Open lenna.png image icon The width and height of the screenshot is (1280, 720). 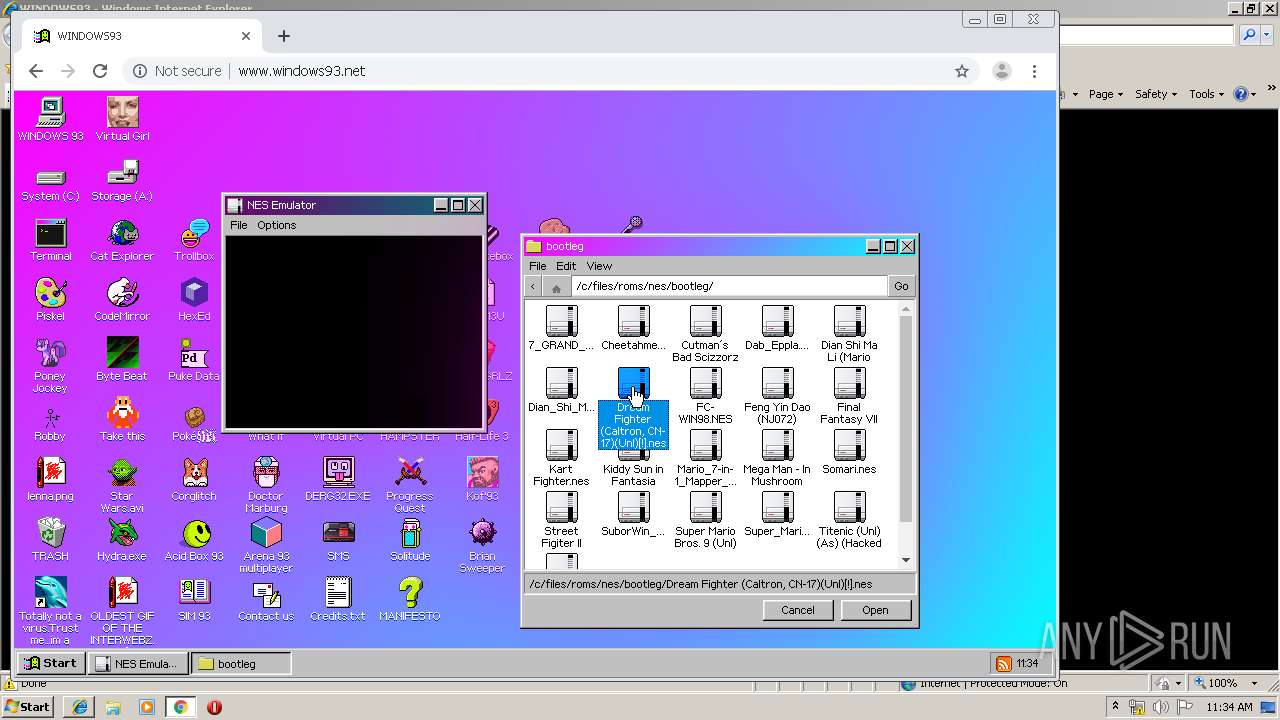tap(50, 480)
